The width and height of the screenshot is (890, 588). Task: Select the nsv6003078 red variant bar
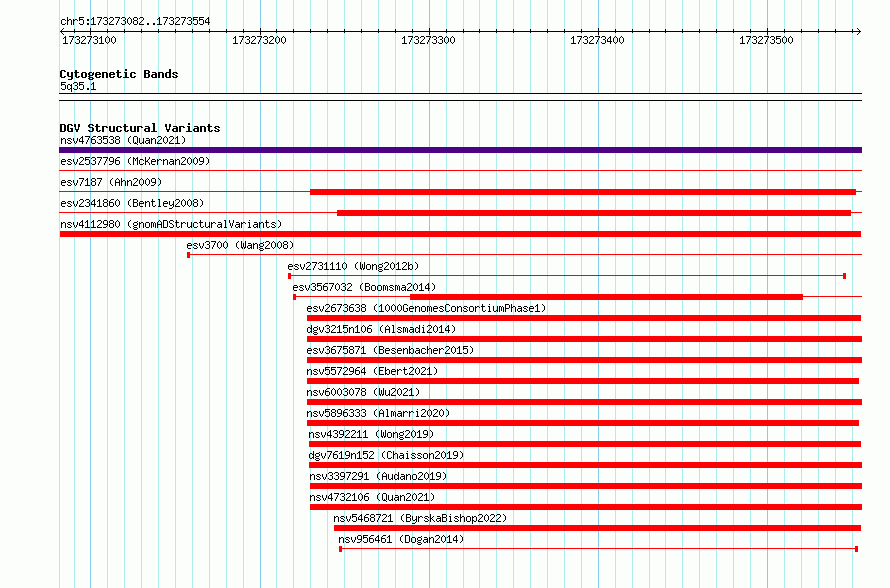pyautogui.click(x=585, y=402)
